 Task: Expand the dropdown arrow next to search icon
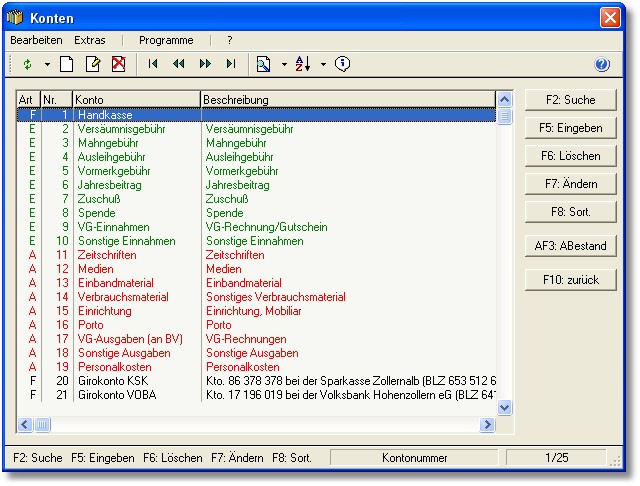coord(283,64)
